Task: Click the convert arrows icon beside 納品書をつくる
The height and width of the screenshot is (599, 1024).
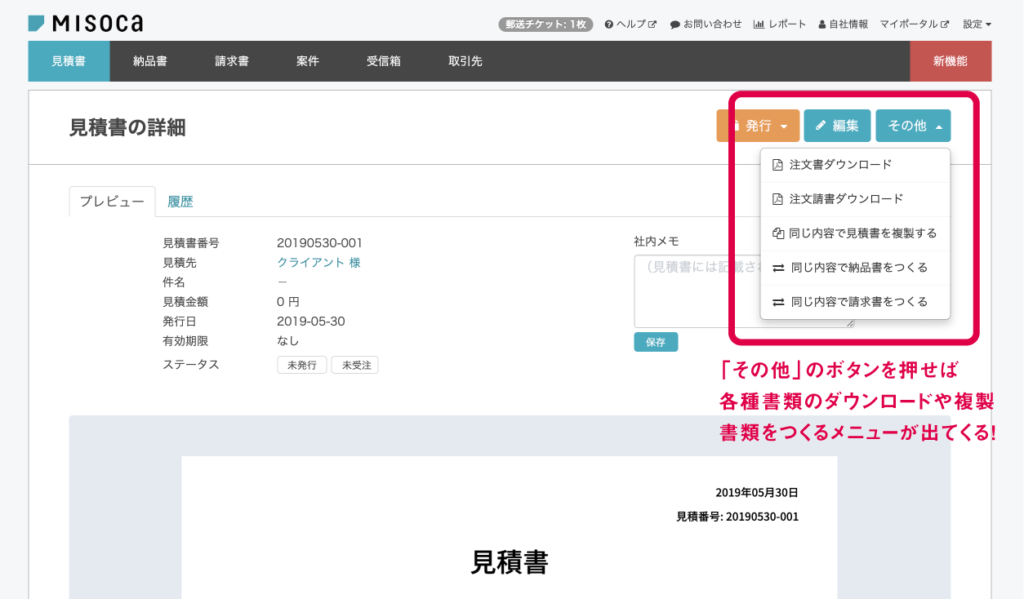Action: [778, 268]
